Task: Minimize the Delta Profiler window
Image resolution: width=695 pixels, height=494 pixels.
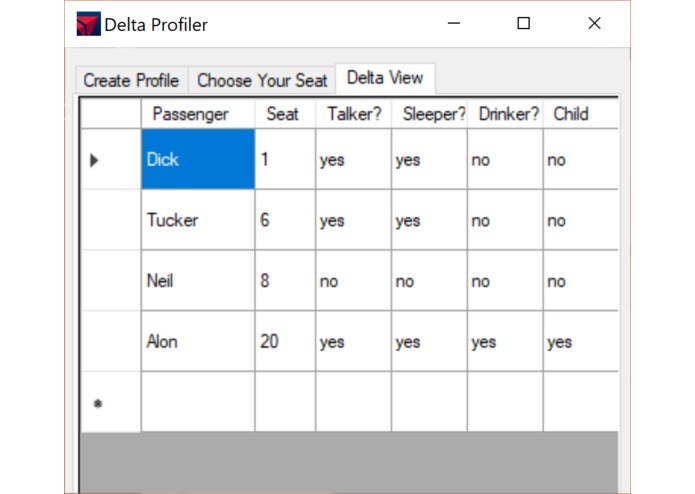Action: coord(454,23)
